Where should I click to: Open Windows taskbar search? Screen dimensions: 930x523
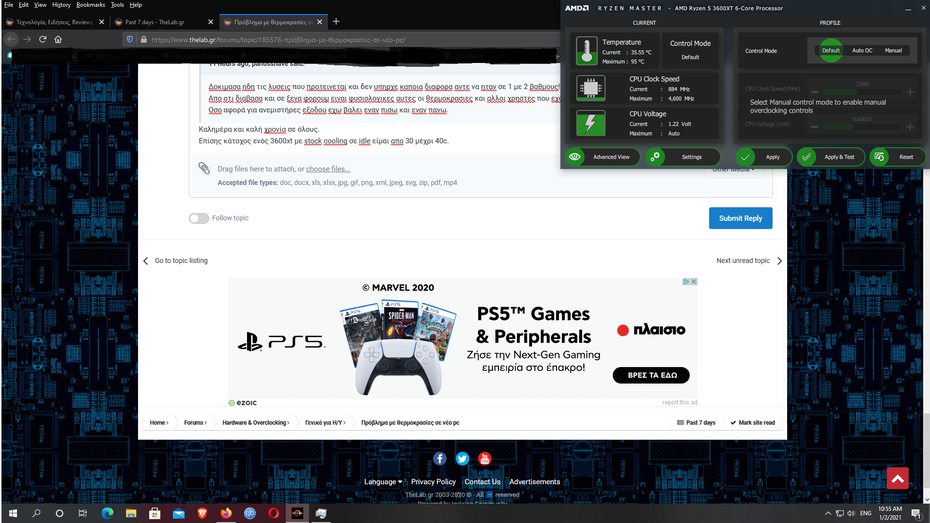click(36, 514)
